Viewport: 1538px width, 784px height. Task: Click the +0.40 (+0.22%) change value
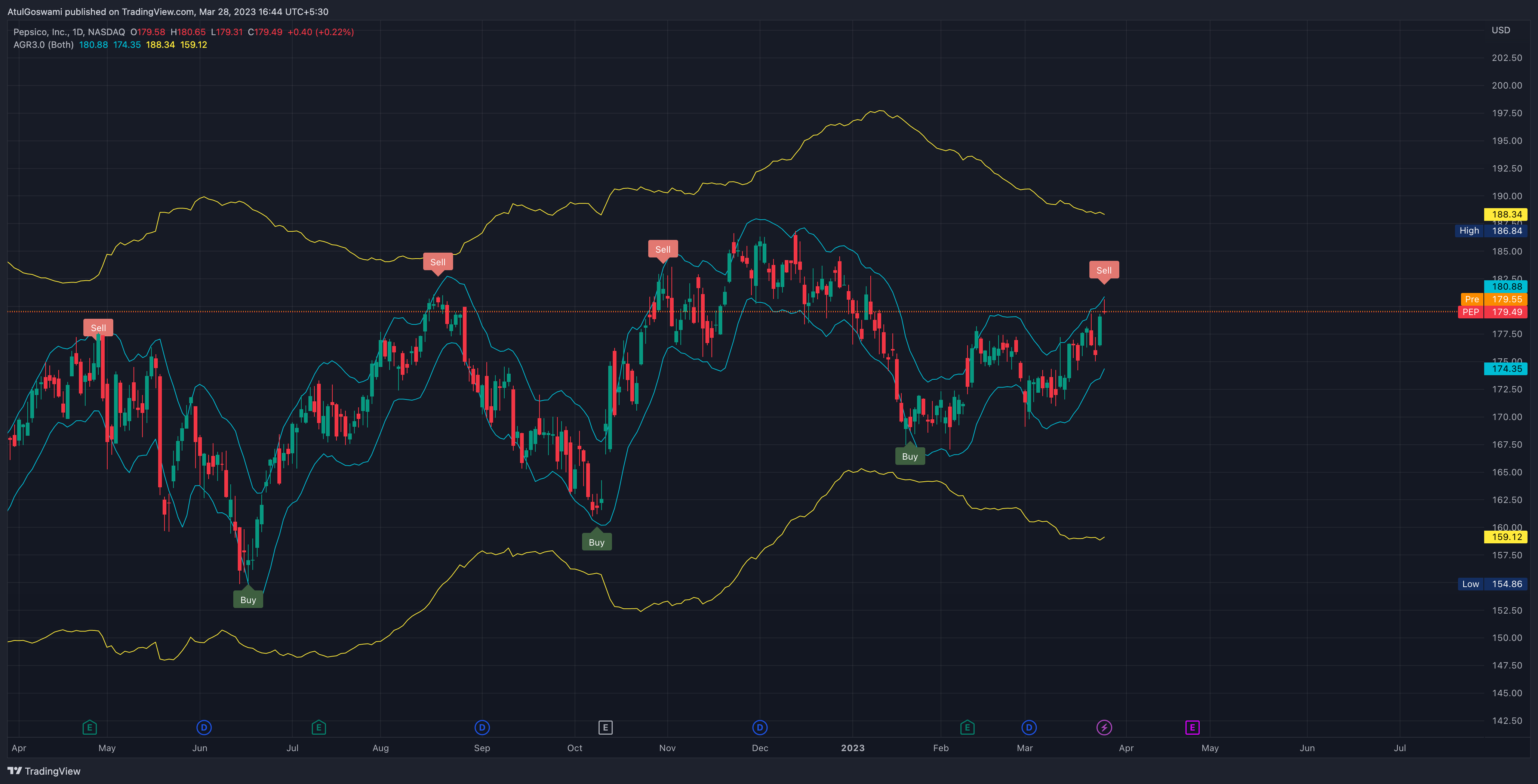point(321,32)
